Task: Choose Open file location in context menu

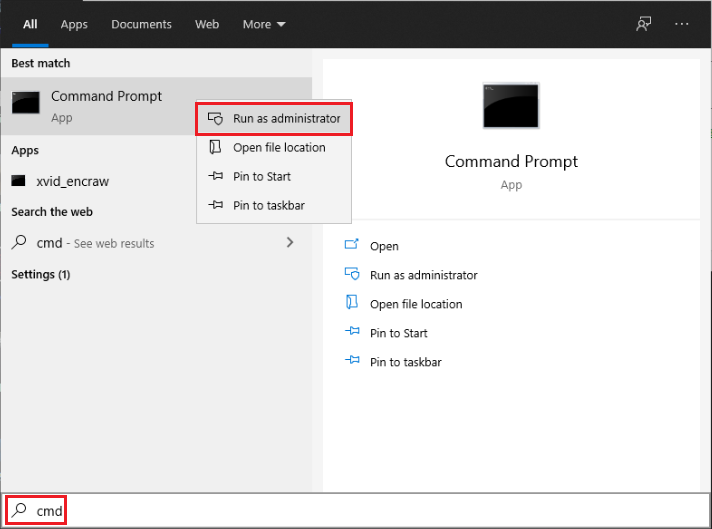Action: pyautogui.click(x=279, y=147)
